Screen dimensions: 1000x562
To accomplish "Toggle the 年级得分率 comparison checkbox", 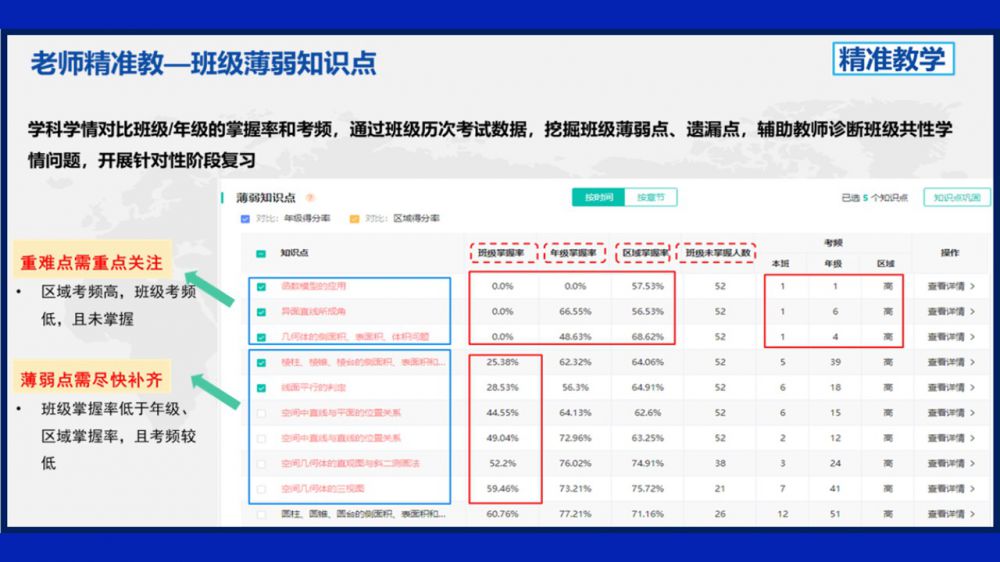I will click(x=246, y=218).
